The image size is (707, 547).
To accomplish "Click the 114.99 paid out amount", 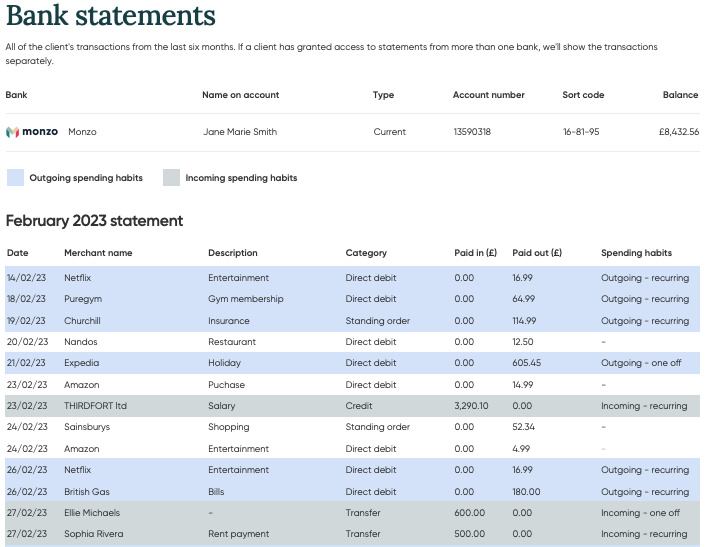I will tap(524, 321).
